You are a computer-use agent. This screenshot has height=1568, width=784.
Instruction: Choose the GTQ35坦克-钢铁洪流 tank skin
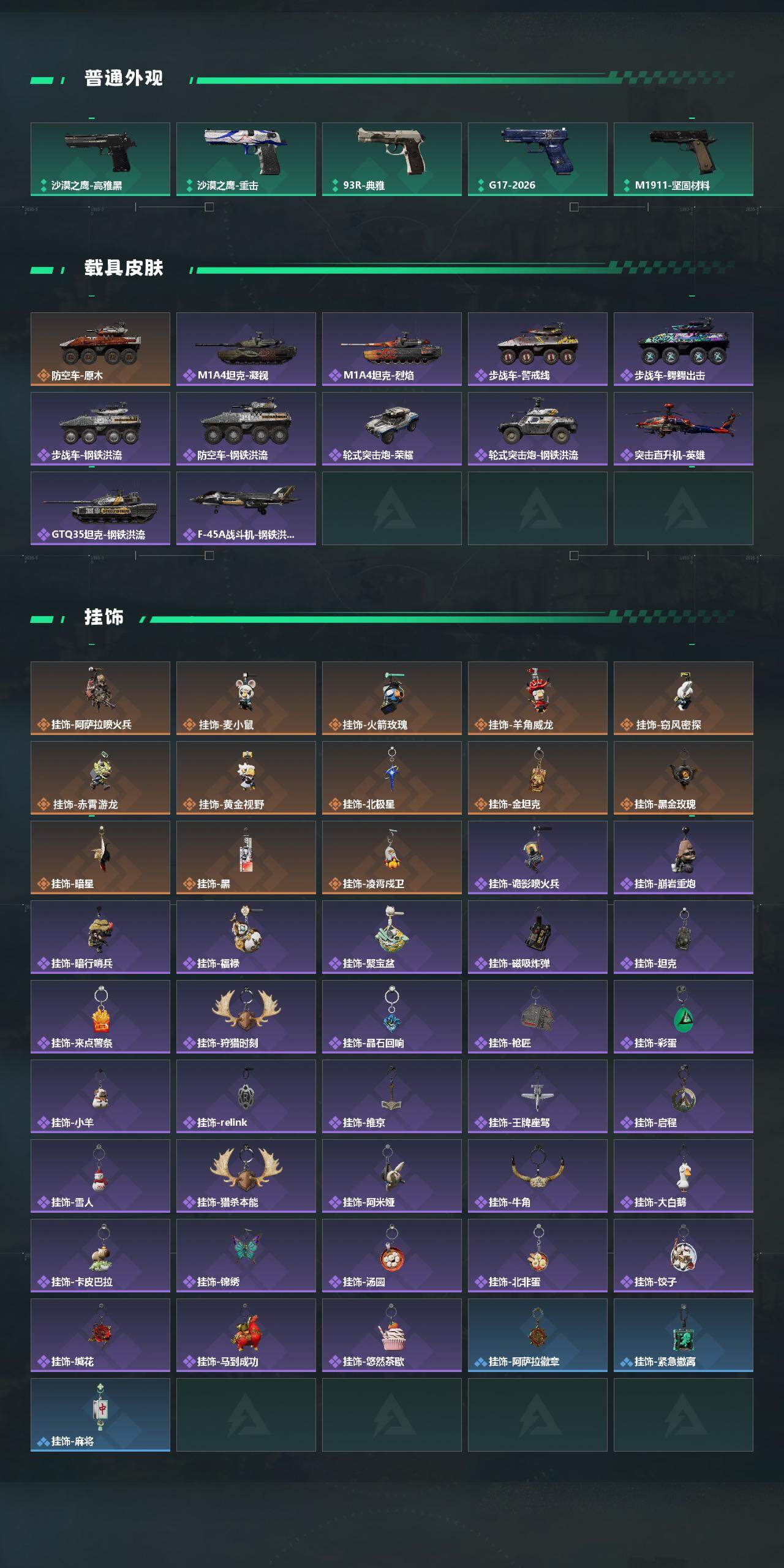100,508
